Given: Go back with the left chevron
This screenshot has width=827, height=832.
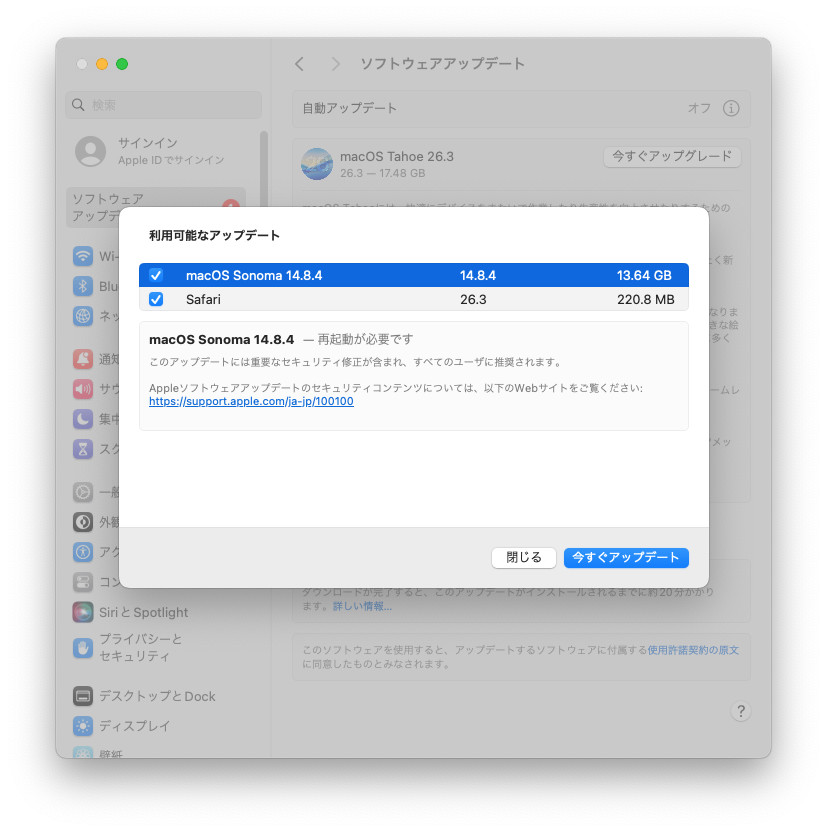Looking at the screenshot, I should tap(299, 64).
